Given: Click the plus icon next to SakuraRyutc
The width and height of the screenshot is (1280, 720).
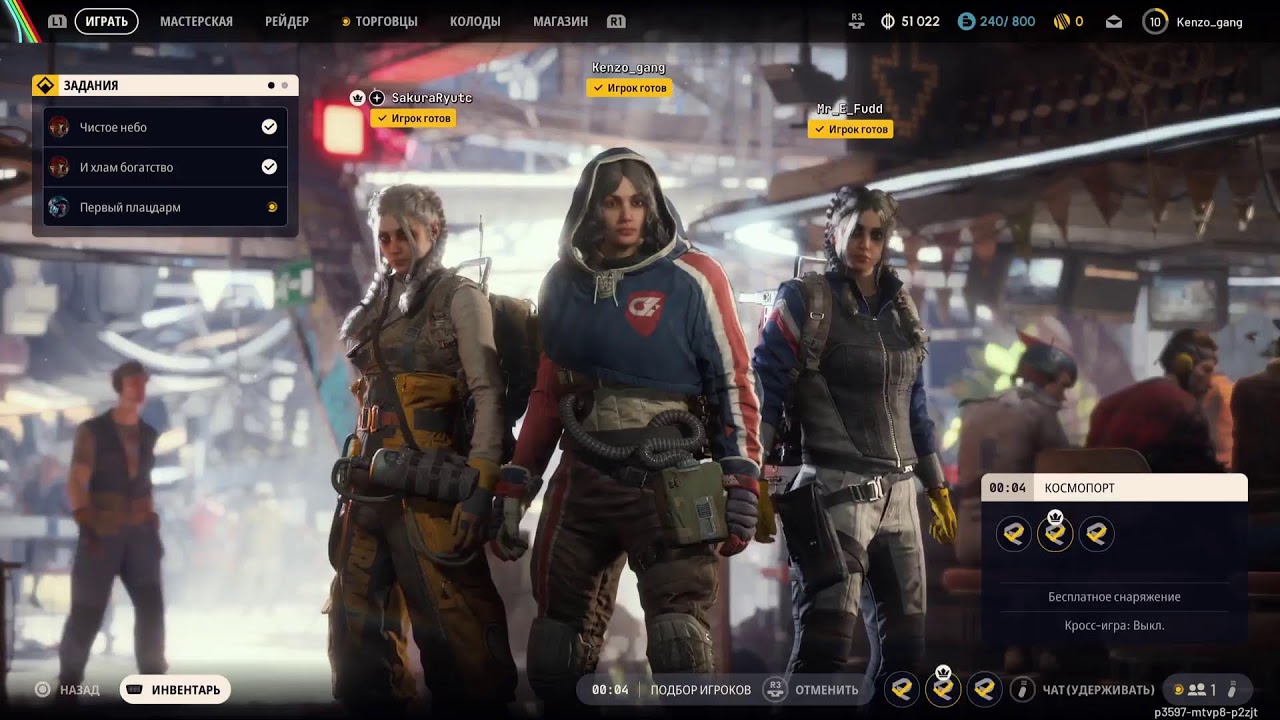Looking at the screenshot, I should [x=377, y=98].
